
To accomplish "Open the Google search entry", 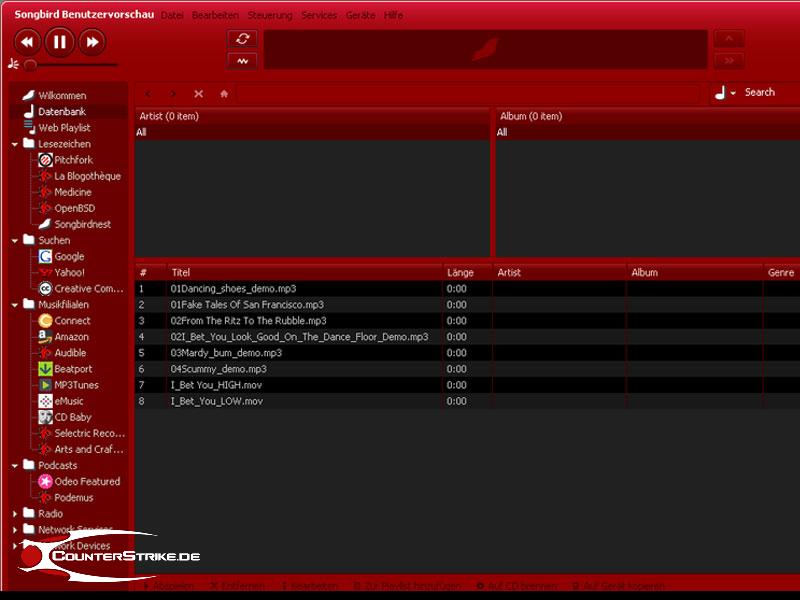I will click(x=69, y=257).
